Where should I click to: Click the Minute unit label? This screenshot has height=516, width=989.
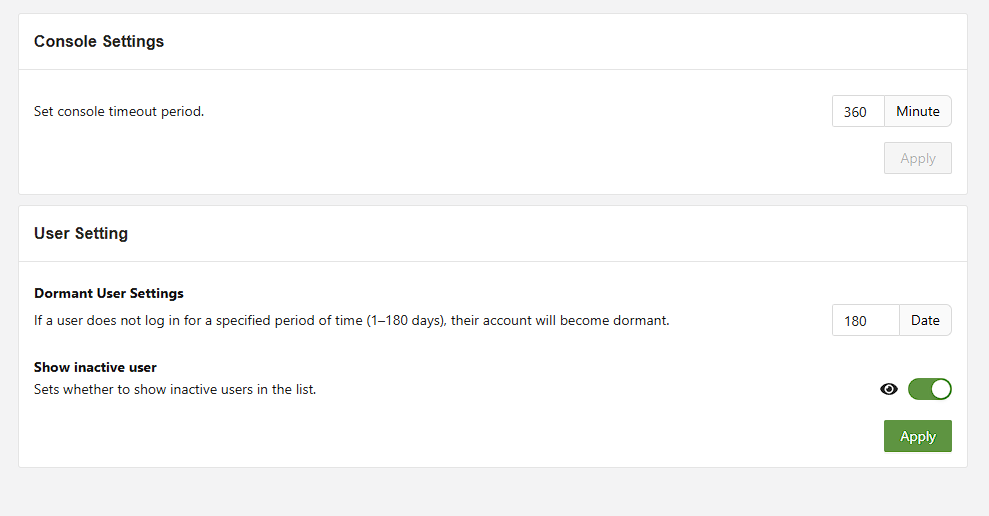(917, 111)
